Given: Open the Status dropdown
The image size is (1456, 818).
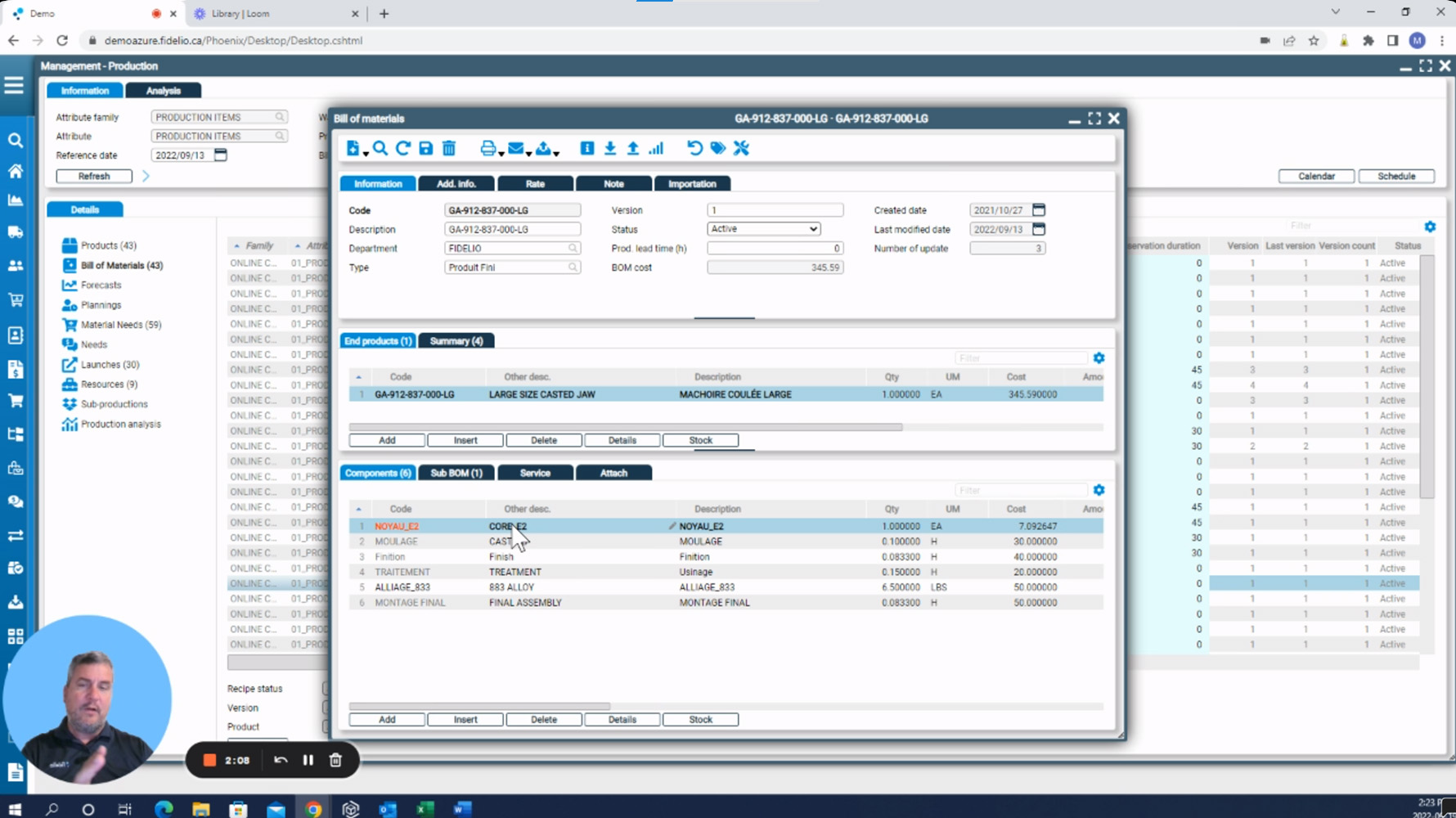Looking at the screenshot, I should [763, 229].
